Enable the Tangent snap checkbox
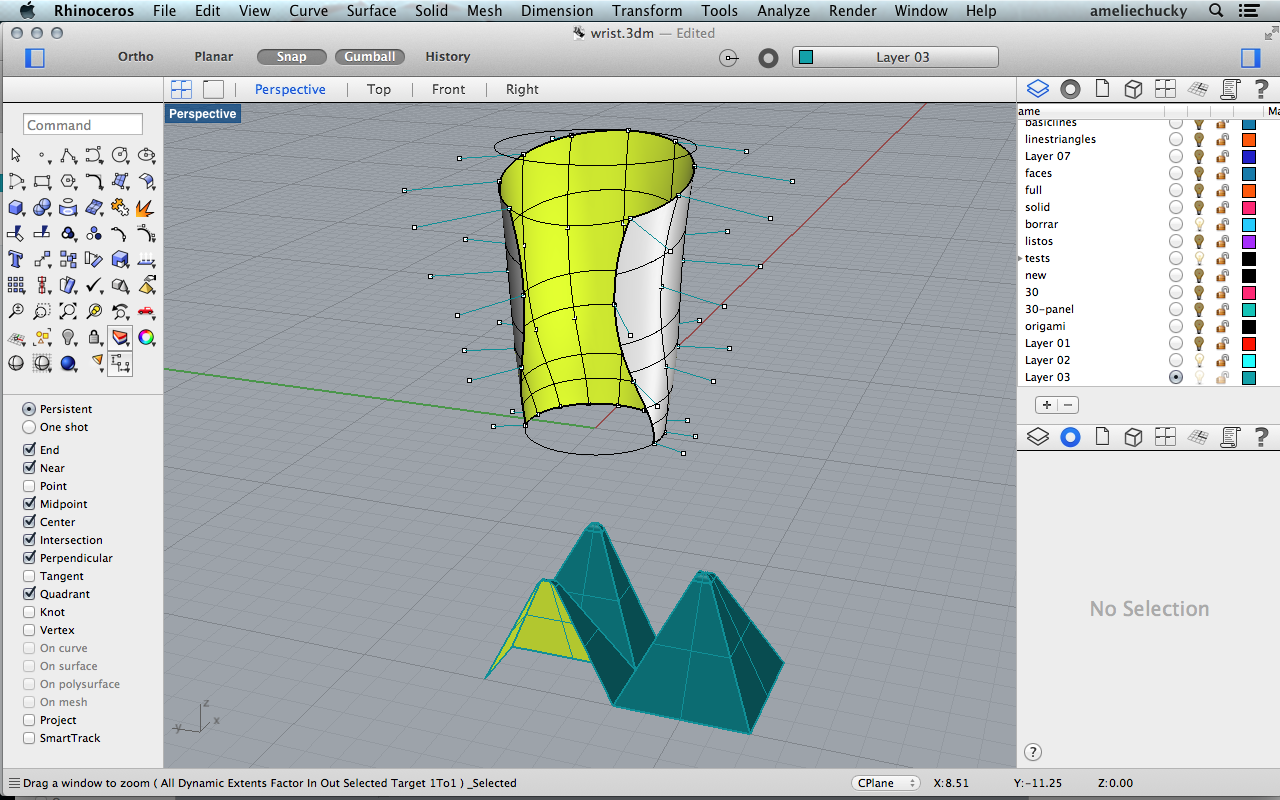Viewport: 1280px width, 800px height. tap(30, 576)
